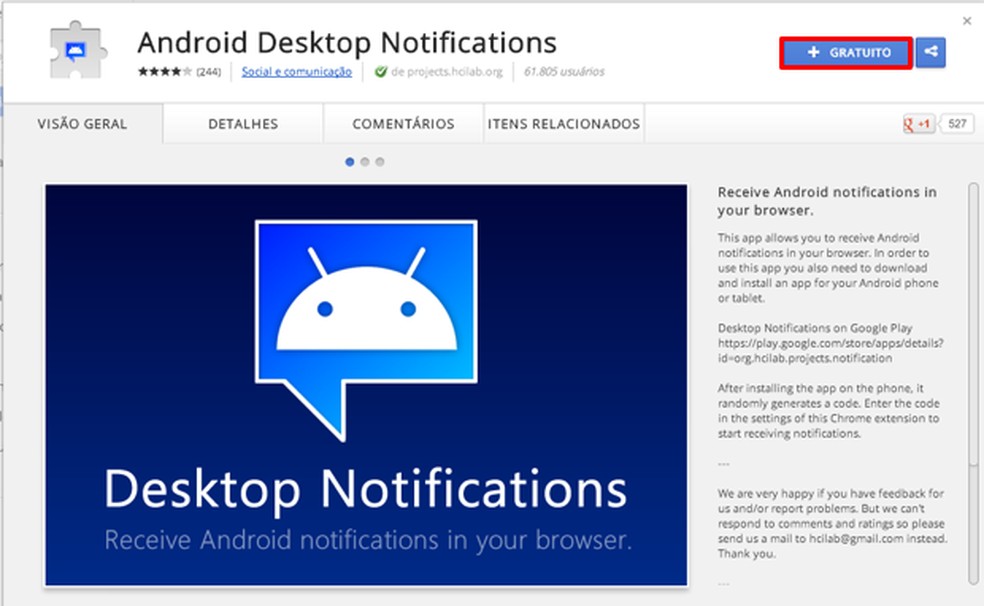Select the first screenshot carousel dot
The width and height of the screenshot is (984, 606).
click(350, 162)
